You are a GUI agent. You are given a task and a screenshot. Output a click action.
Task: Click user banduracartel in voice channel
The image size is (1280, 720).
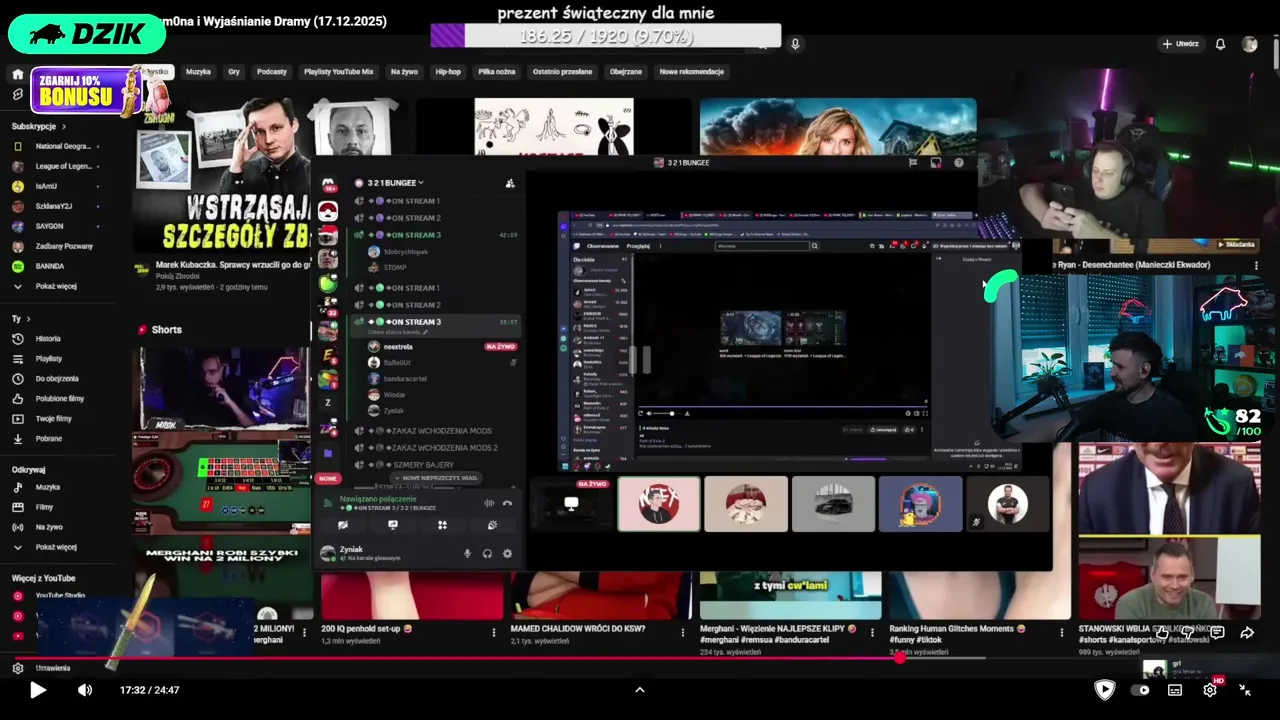(405, 379)
